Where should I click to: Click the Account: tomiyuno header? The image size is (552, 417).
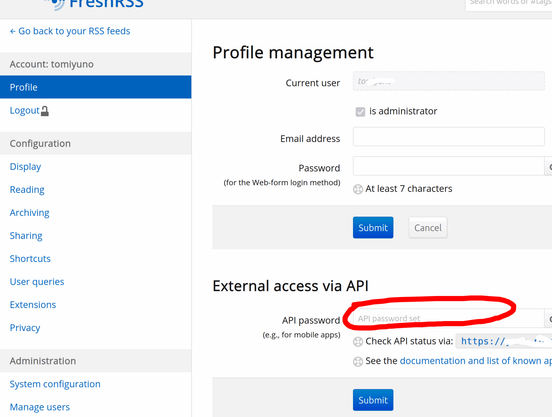pos(95,64)
